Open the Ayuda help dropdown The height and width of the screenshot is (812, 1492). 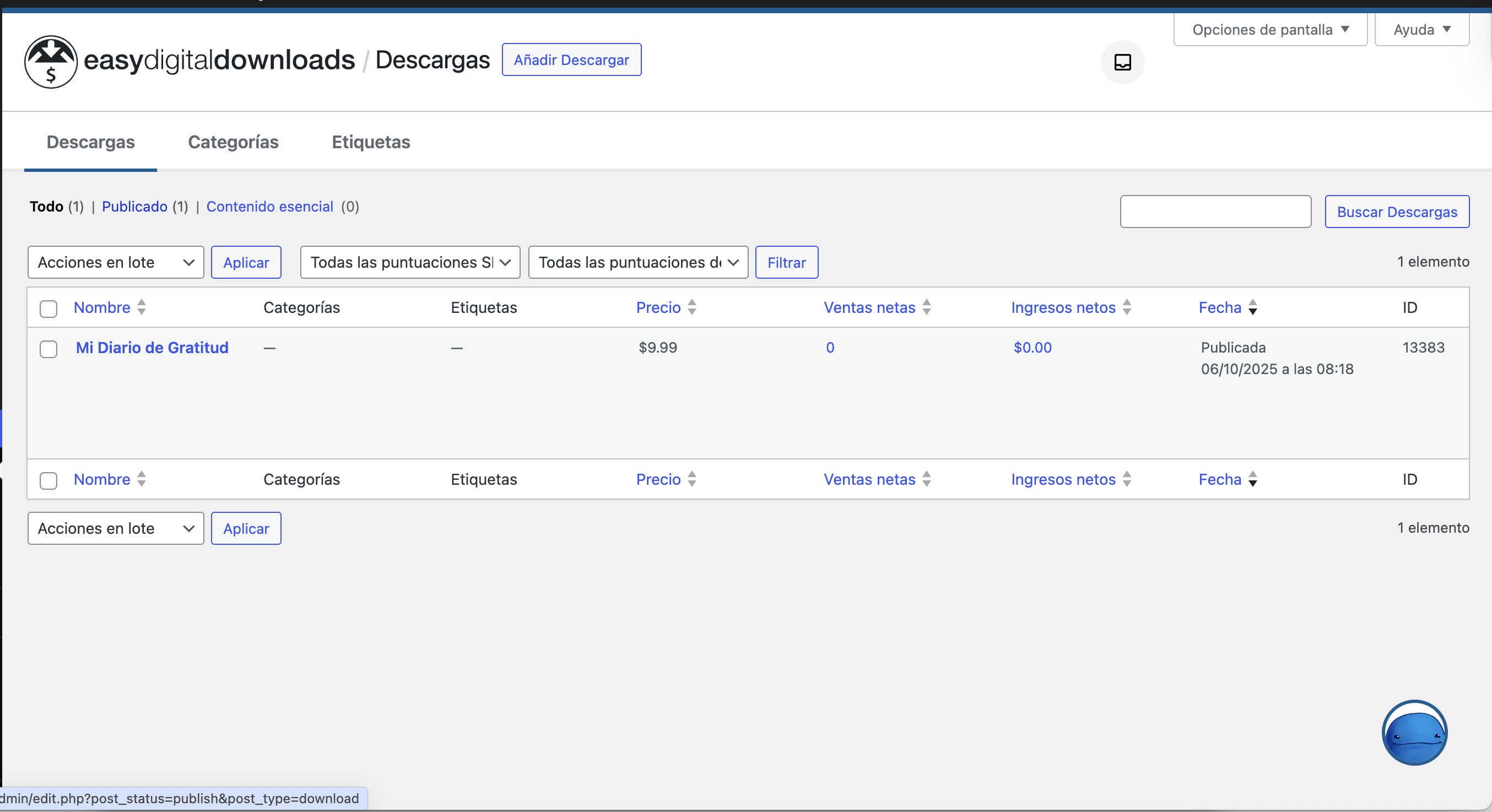coord(1421,30)
